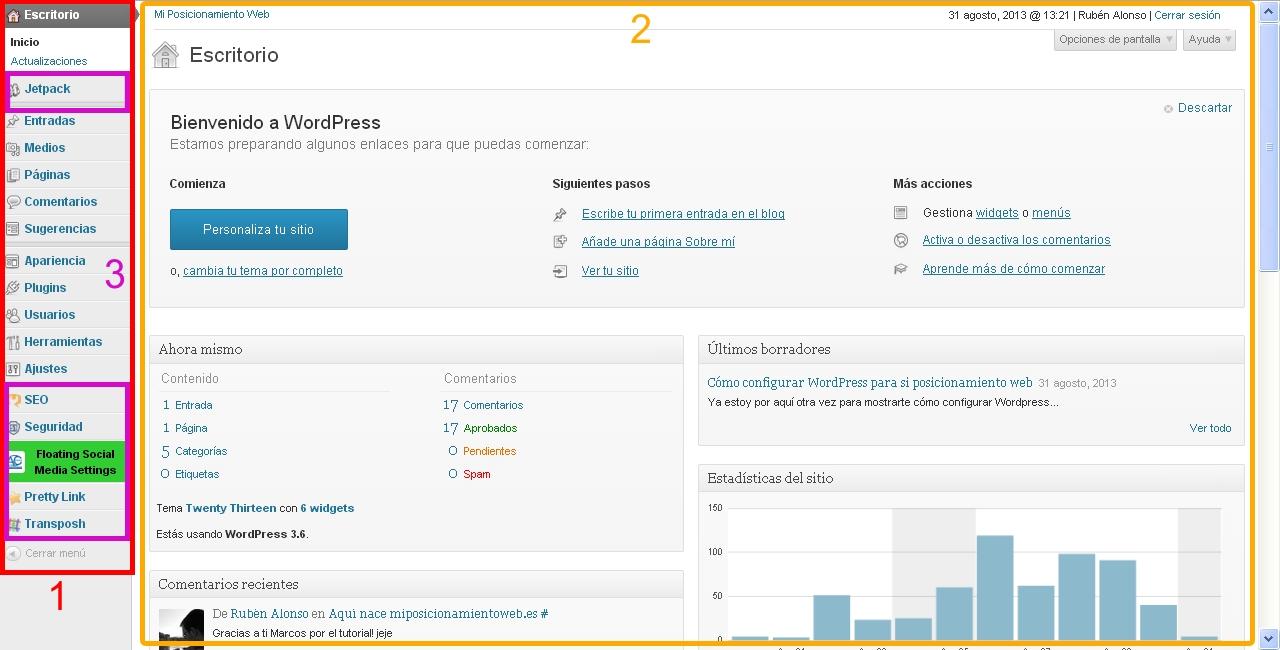Expand the Opciones de pantalla panel
This screenshot has width=1280, height=650.
1113,39
